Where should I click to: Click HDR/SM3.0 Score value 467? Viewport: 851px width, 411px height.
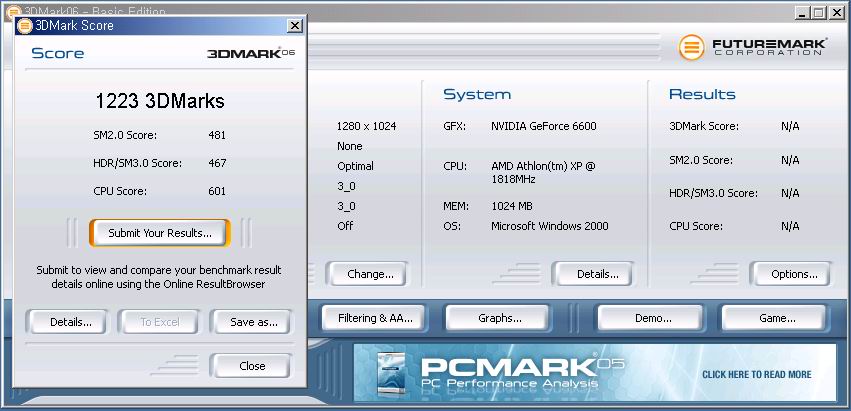tap(217, 163)
